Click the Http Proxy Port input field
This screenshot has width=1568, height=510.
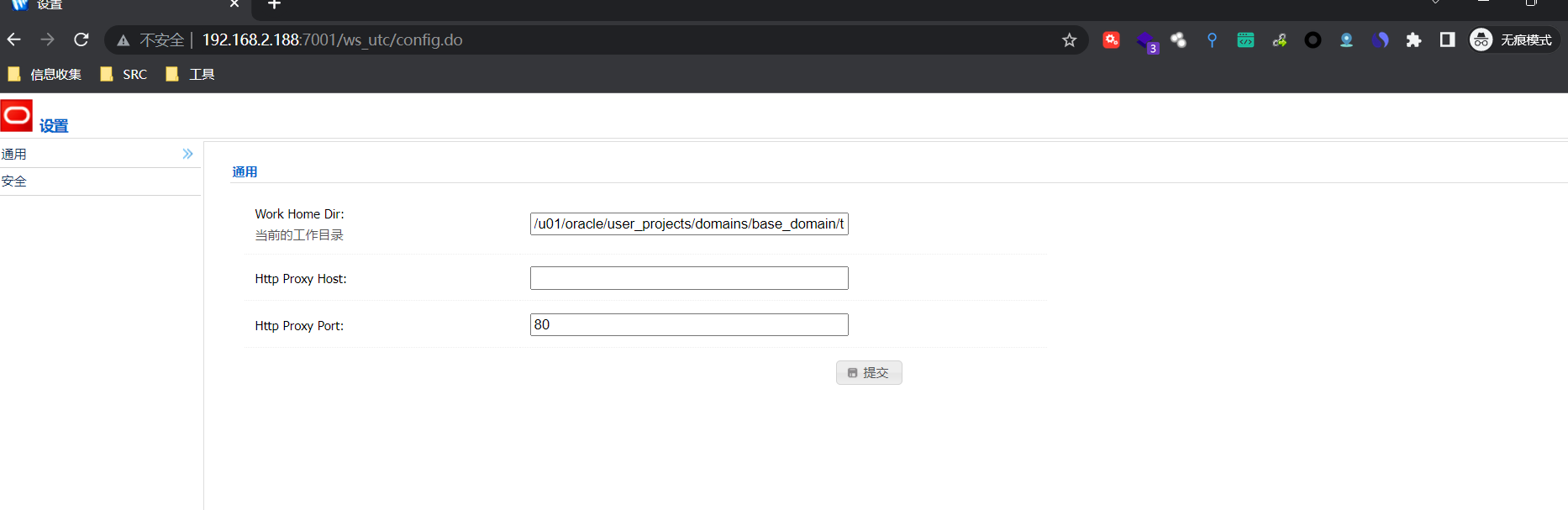pyautogui.click(x=689, y=324)
